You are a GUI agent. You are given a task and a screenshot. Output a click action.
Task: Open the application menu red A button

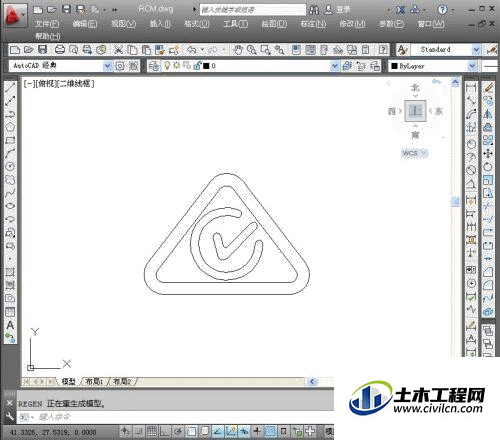pyautogui.click(x=15, y=15)
